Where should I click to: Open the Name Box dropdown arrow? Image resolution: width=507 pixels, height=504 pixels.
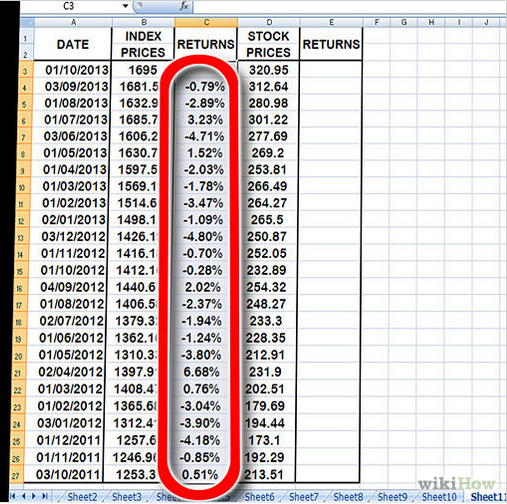click(x=125, y=6)
